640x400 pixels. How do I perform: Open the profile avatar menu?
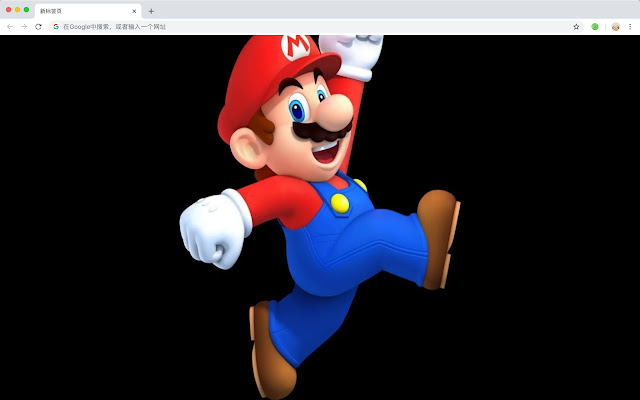[616, 27]
